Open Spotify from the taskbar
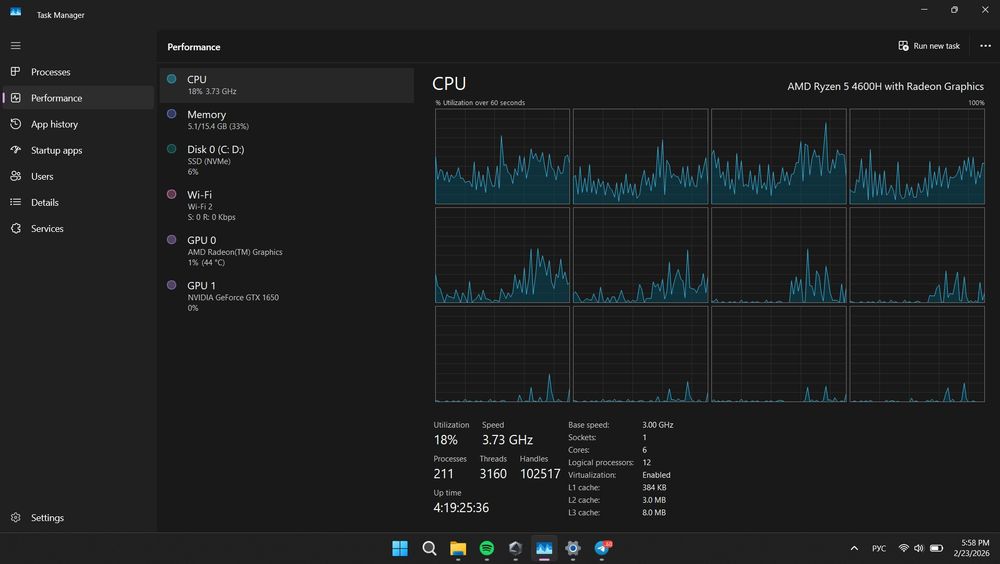Screen dimensions: 1000x564 click(x=487, y=548)
